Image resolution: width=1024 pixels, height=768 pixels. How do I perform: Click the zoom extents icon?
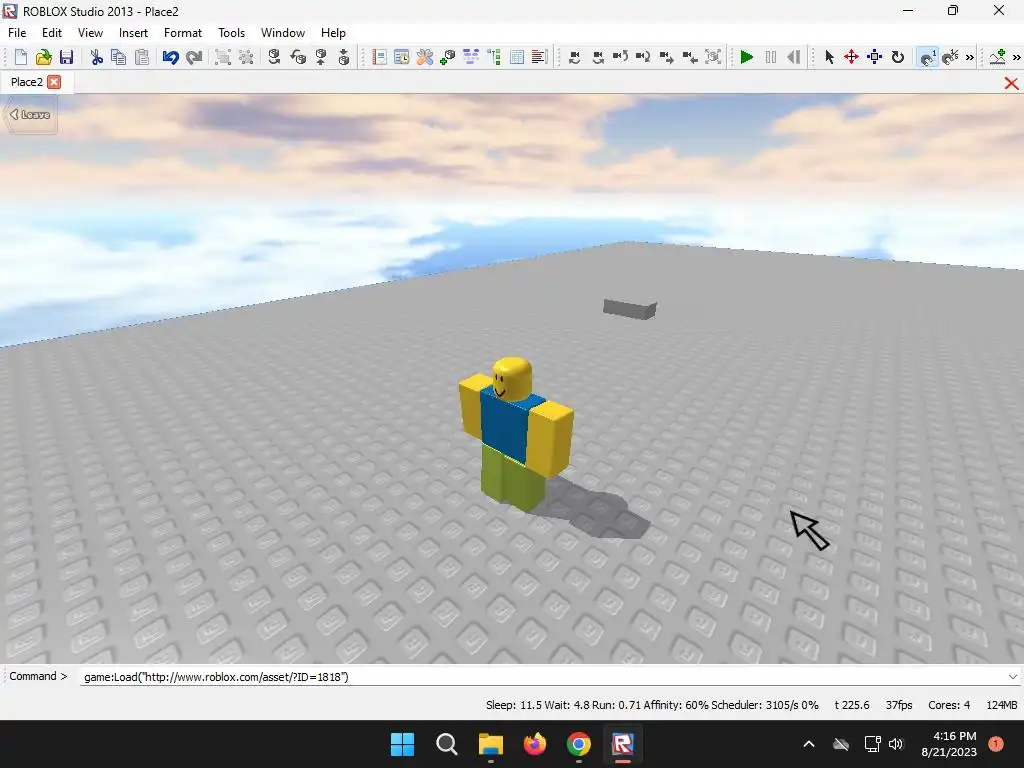tap(714, 57)
